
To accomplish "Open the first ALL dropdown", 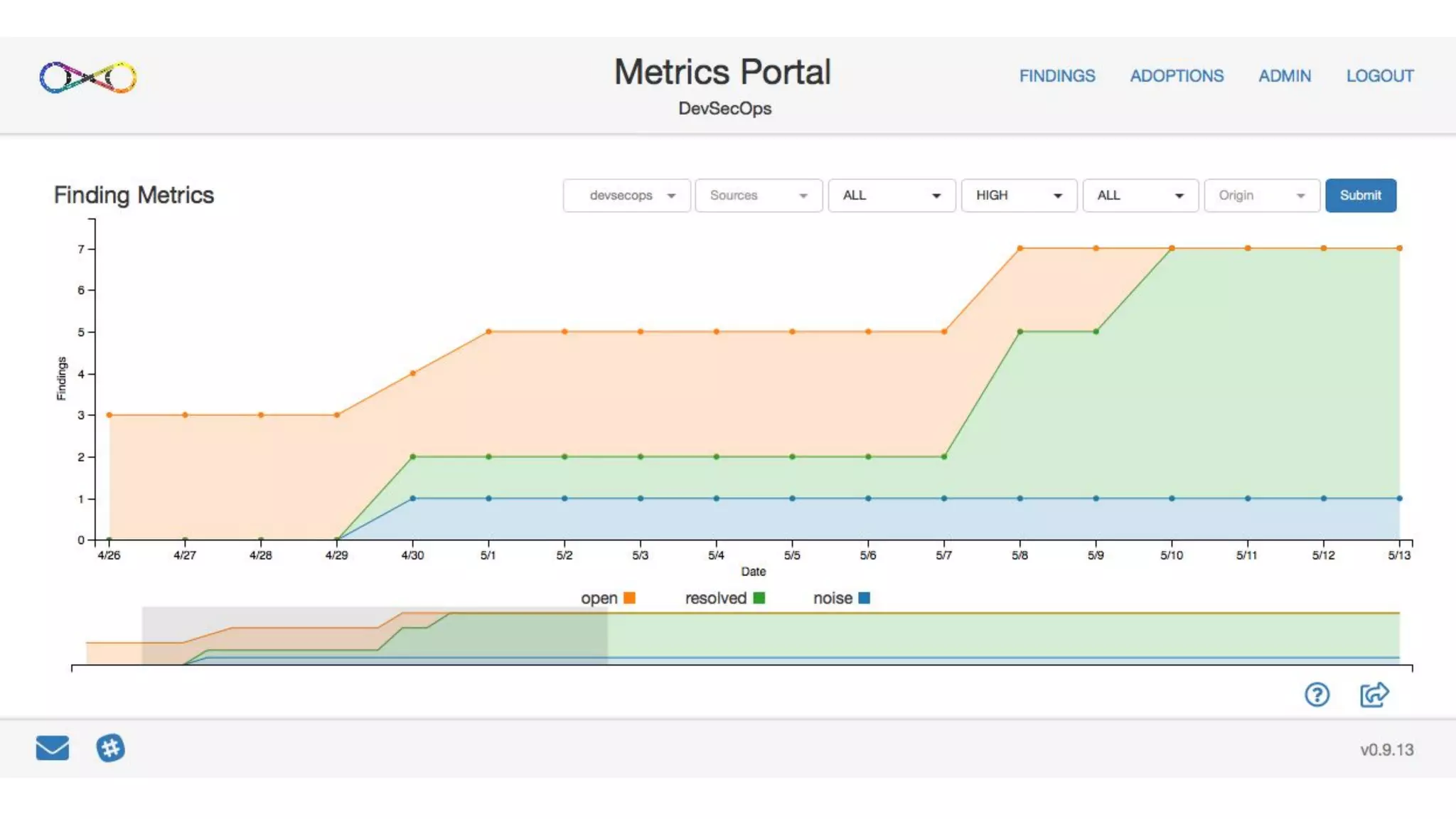I will 891,196.
